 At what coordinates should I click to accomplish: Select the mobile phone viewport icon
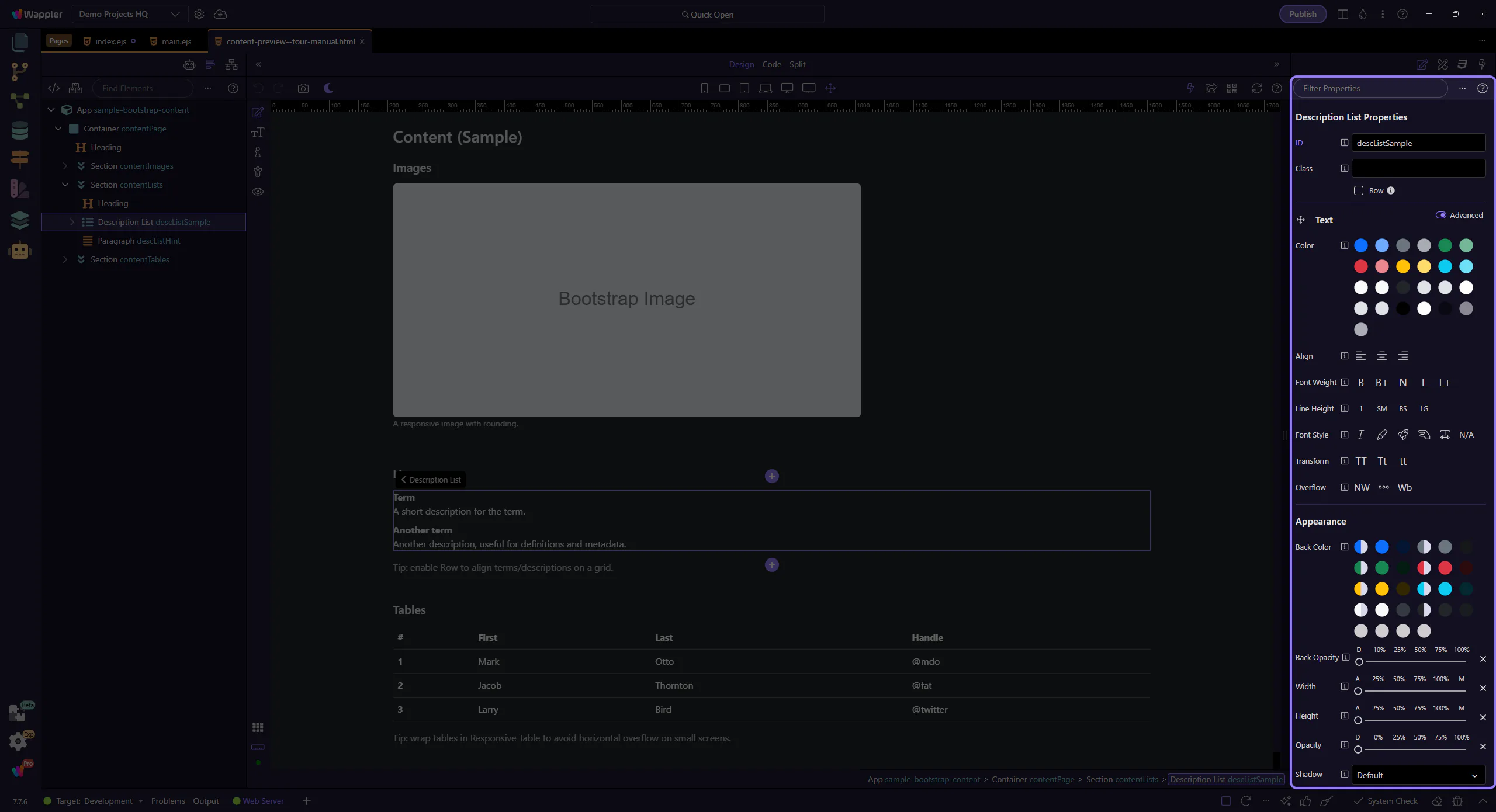click(704, 88)
